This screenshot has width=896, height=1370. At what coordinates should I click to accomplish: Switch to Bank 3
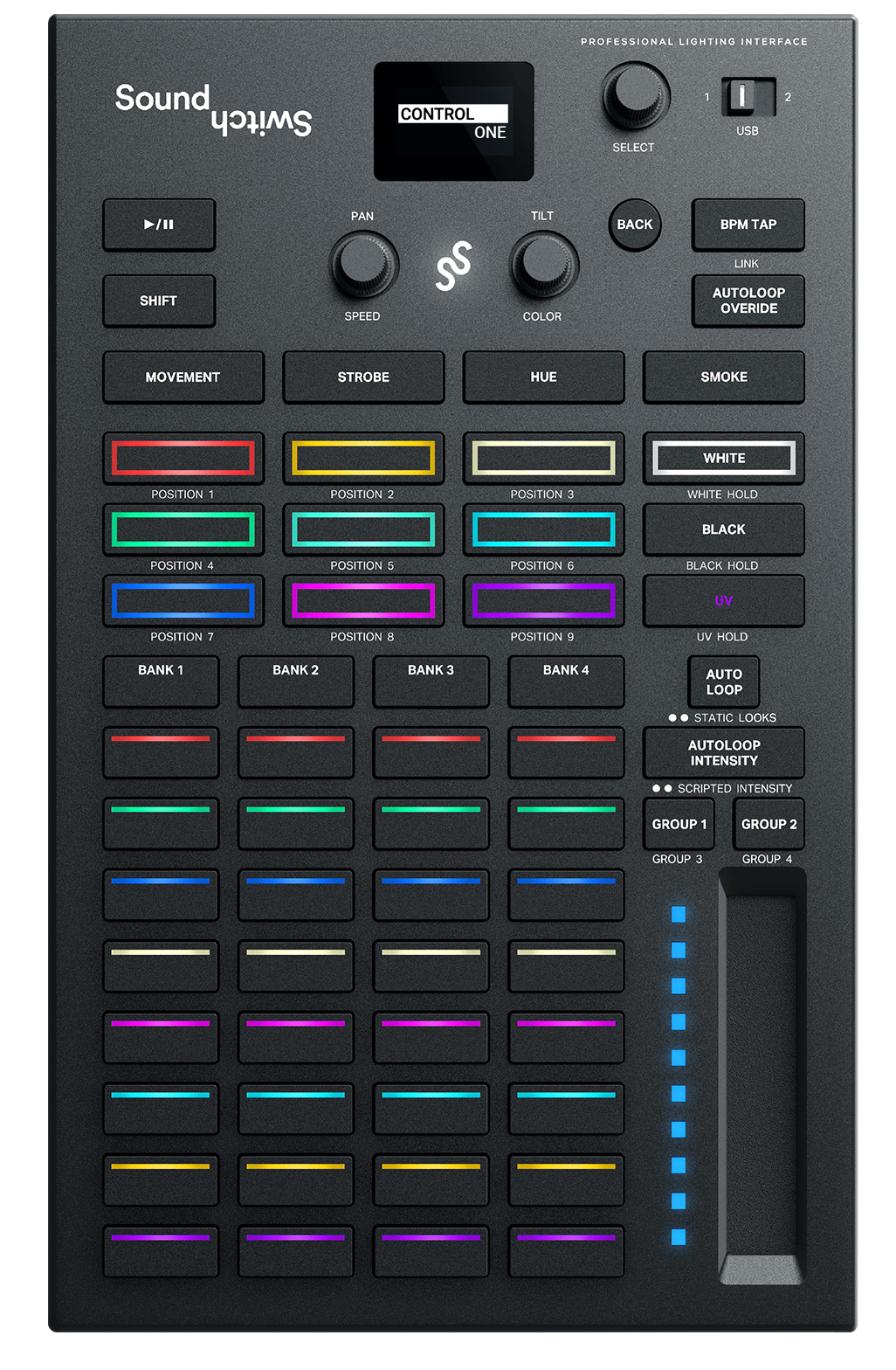[431, 680]
